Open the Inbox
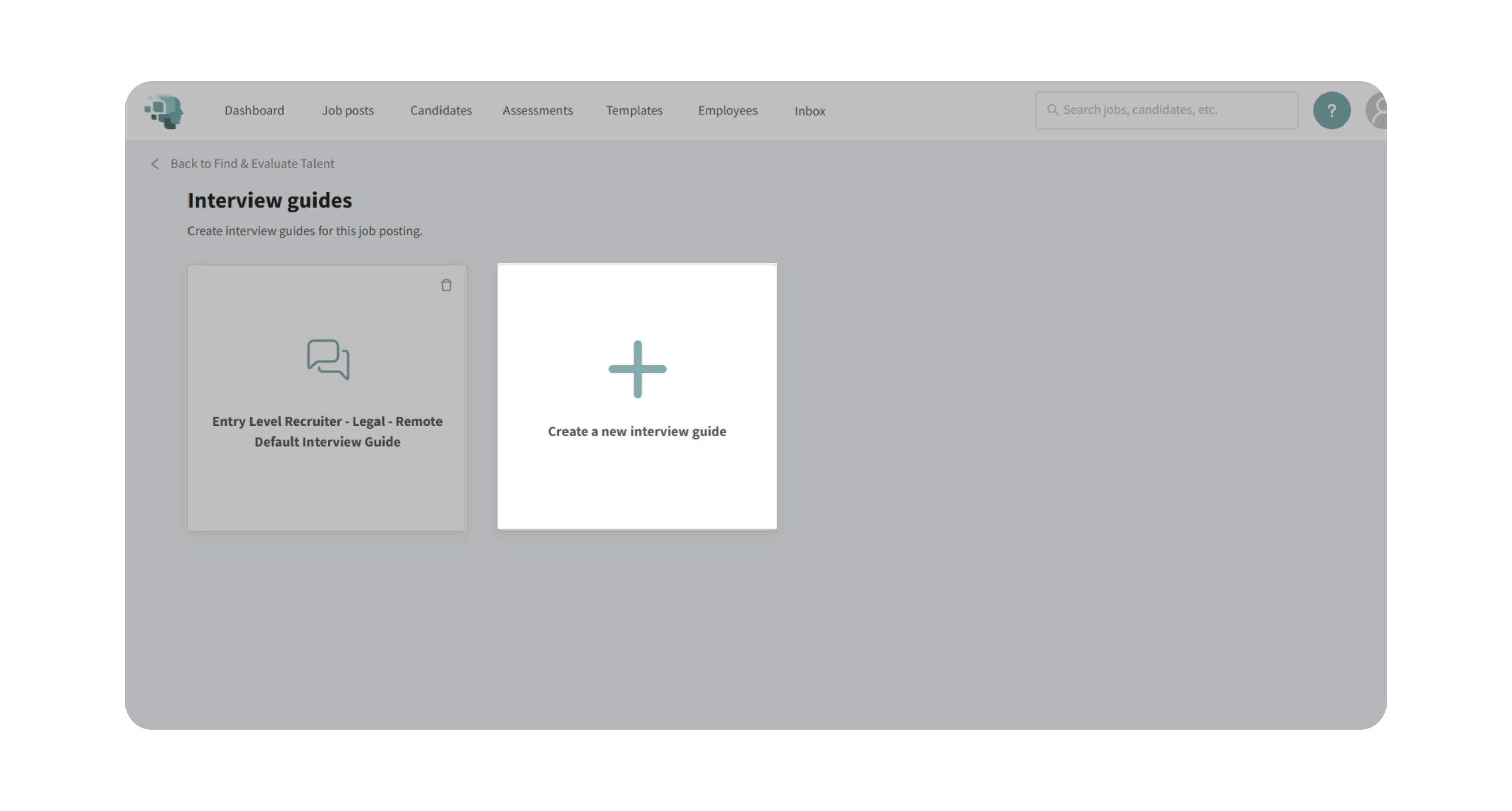 [x=809, y=111]
